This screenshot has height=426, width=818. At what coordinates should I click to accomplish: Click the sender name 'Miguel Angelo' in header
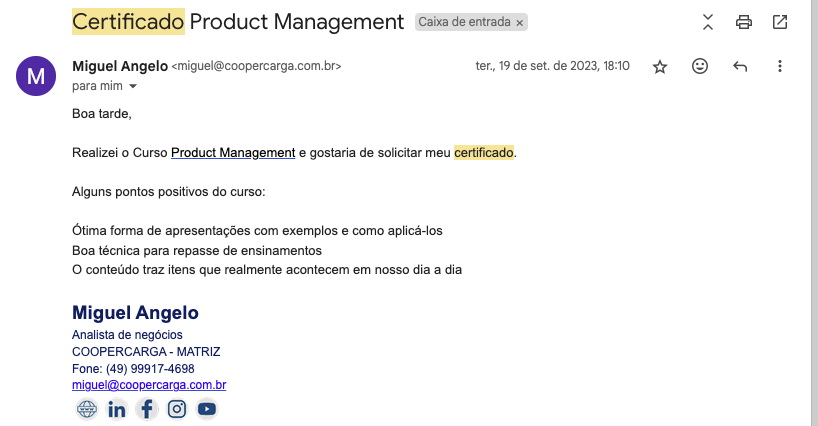[120, 66]
